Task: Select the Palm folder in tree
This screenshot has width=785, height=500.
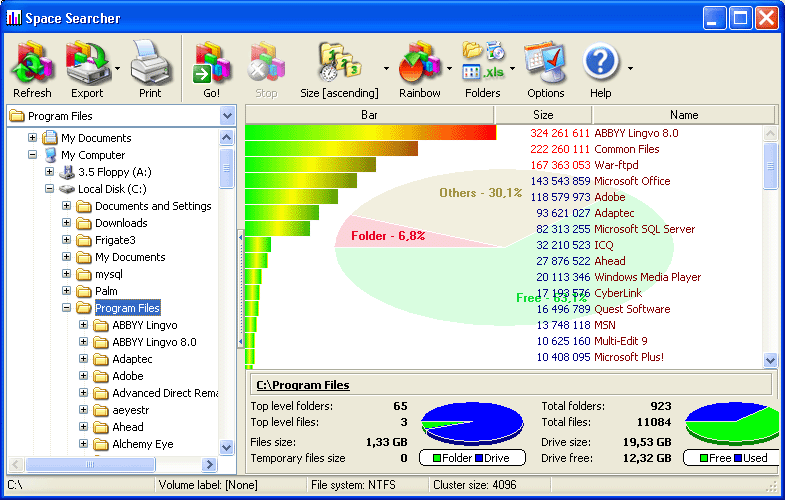Action: coord(106,291)
